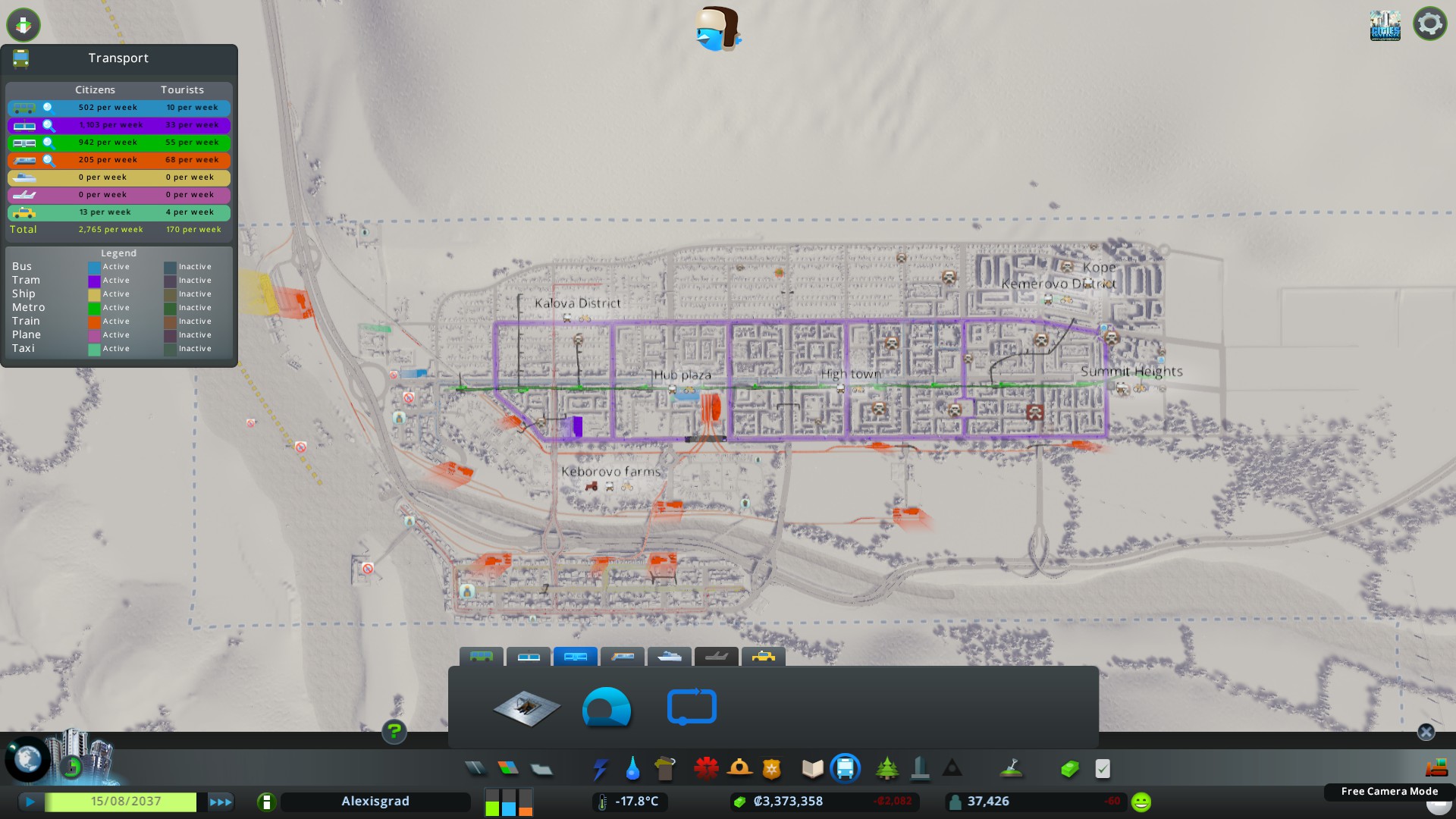1456x819 pixels.
Task: Select the metro tunnel build tool
Action: click(x=607, y=708)
